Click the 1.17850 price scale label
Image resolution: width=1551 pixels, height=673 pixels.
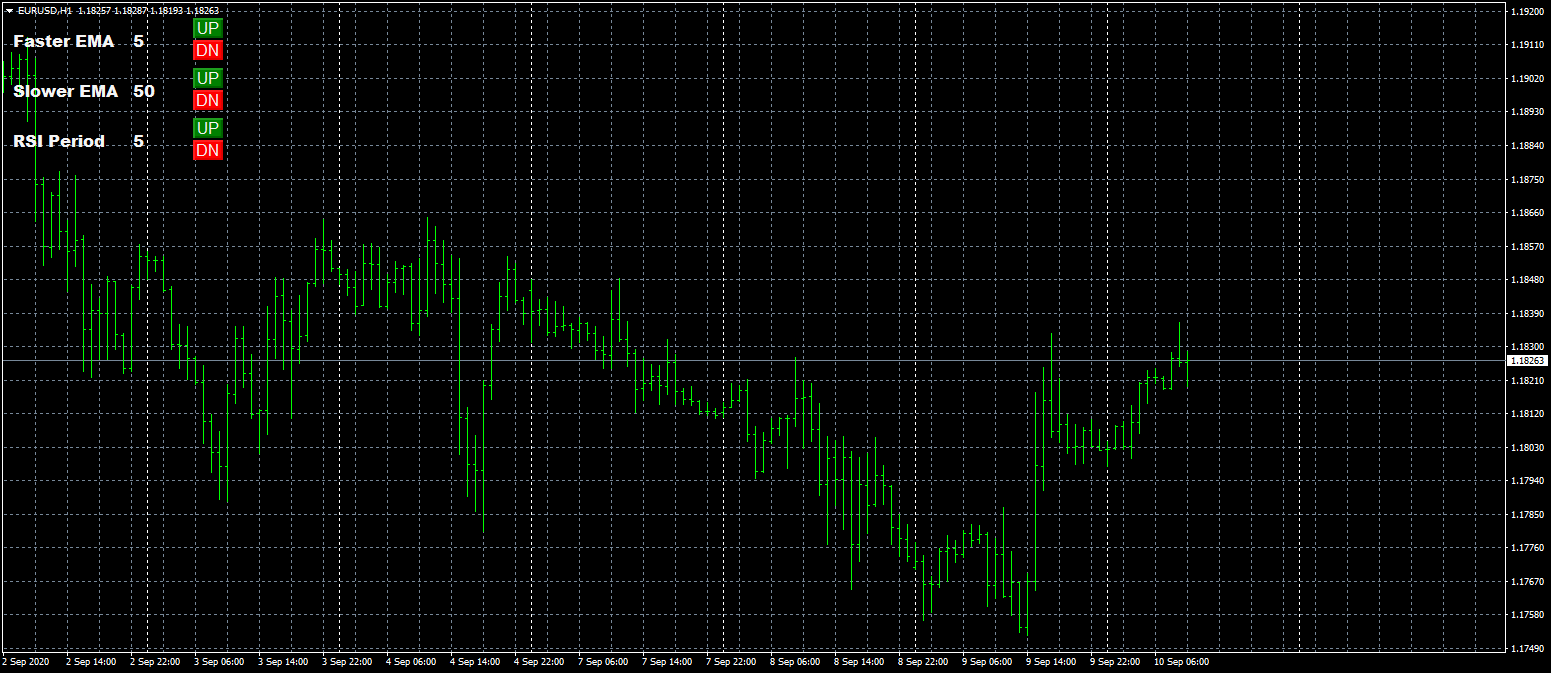(x=1526, y=514)
